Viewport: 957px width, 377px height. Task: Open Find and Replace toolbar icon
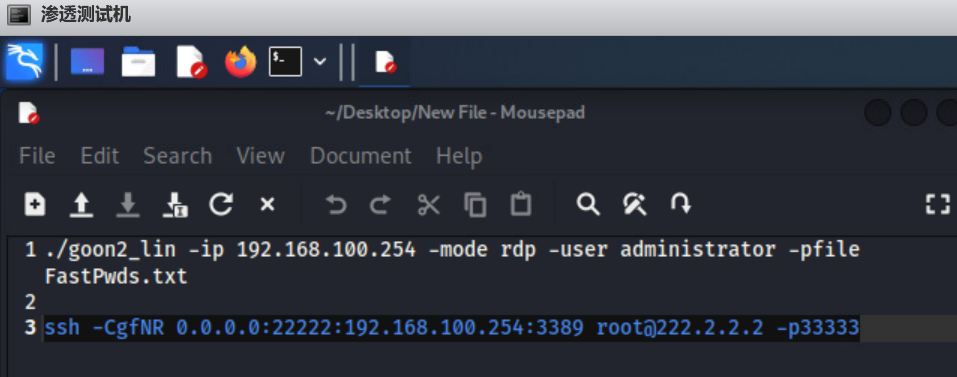(635, 204)
